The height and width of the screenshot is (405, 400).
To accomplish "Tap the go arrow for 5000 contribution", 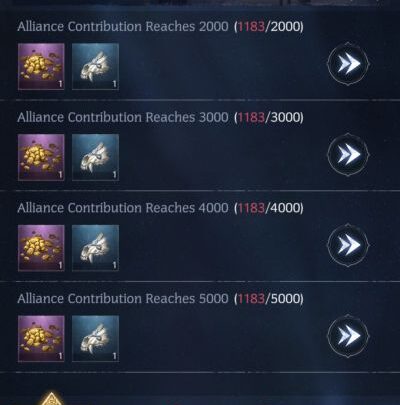I will tap(348, 336).
